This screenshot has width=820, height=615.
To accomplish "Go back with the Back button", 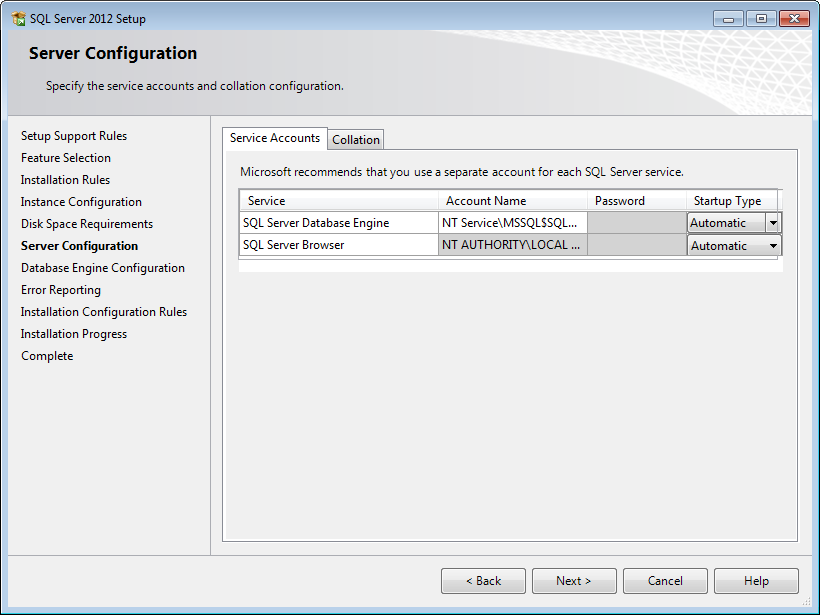I will coord(483,581).
